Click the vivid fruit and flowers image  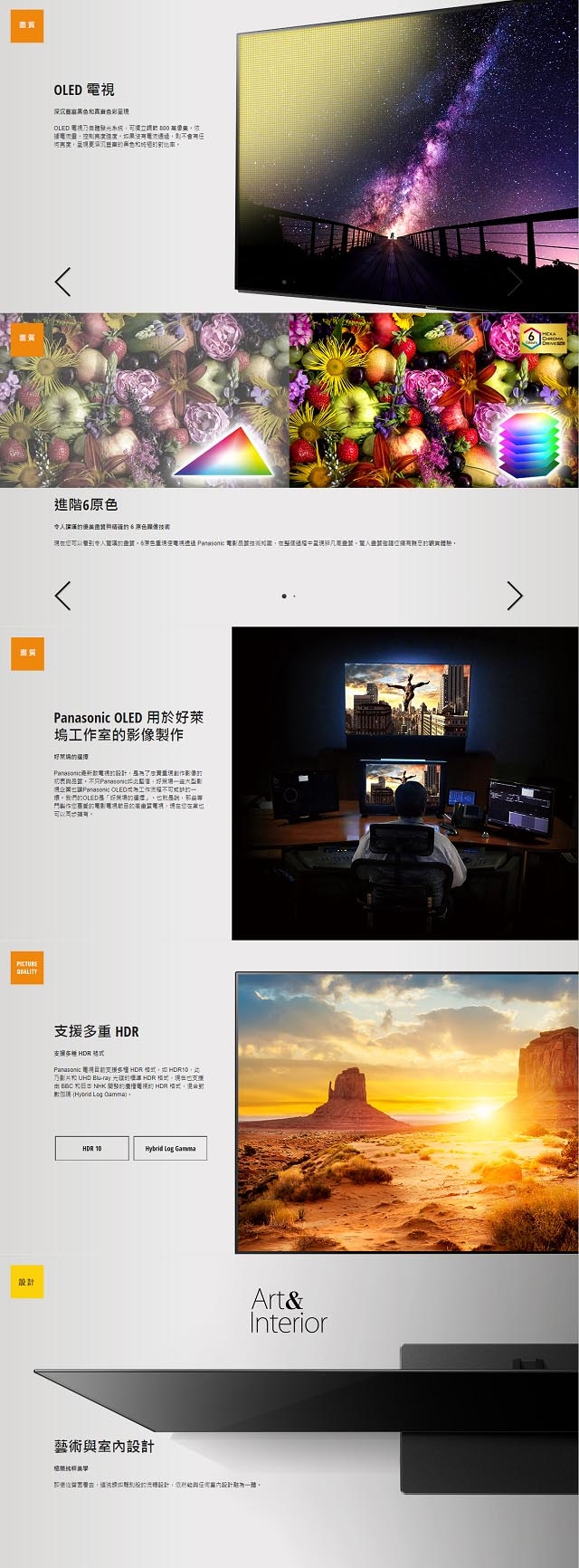(x=434, y=400)
